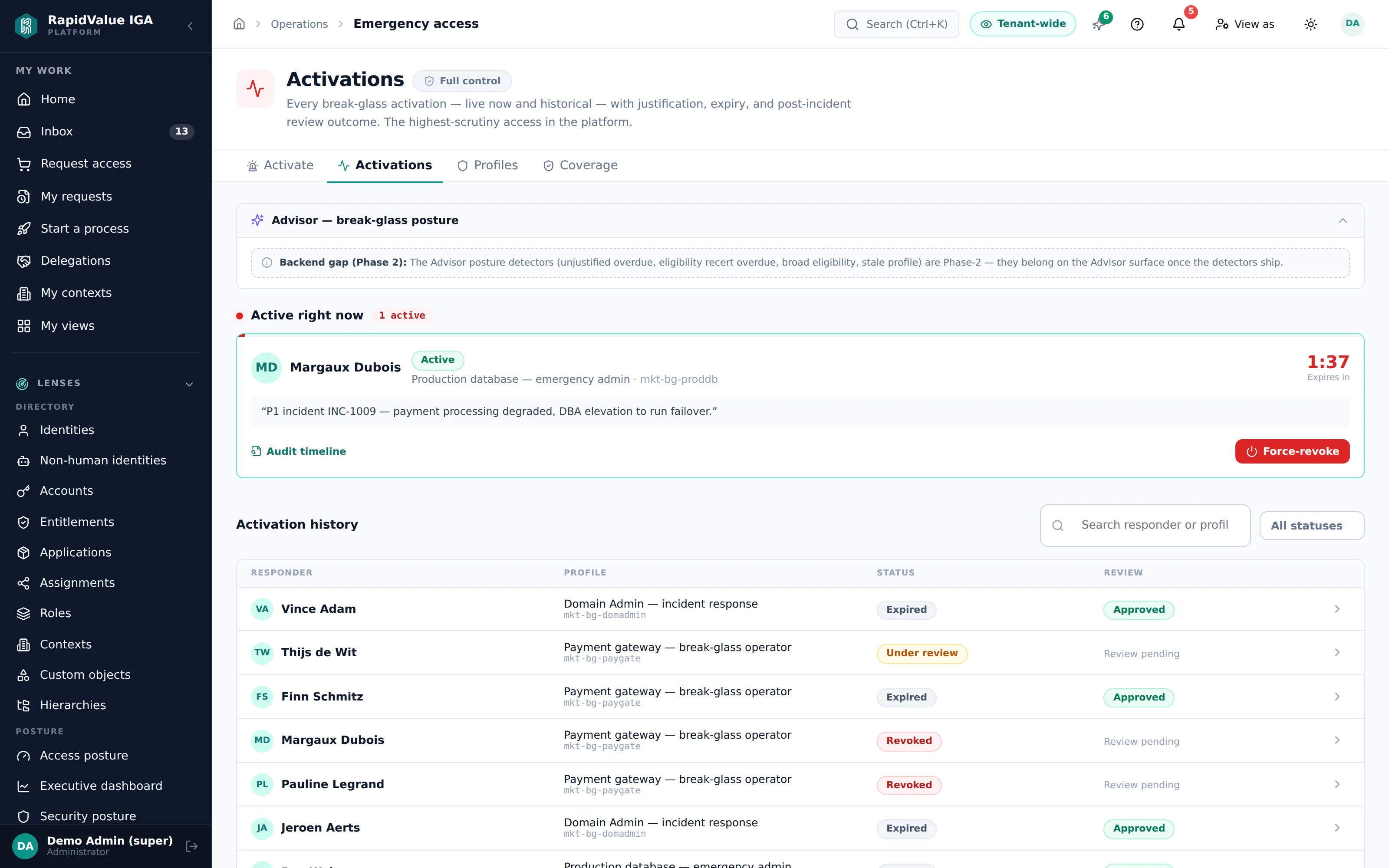This screenshot has height=868, width=1389.
Task: Collapse the sidebar with the left chevron
Action: pyautogui.click(x=191, y=26)
